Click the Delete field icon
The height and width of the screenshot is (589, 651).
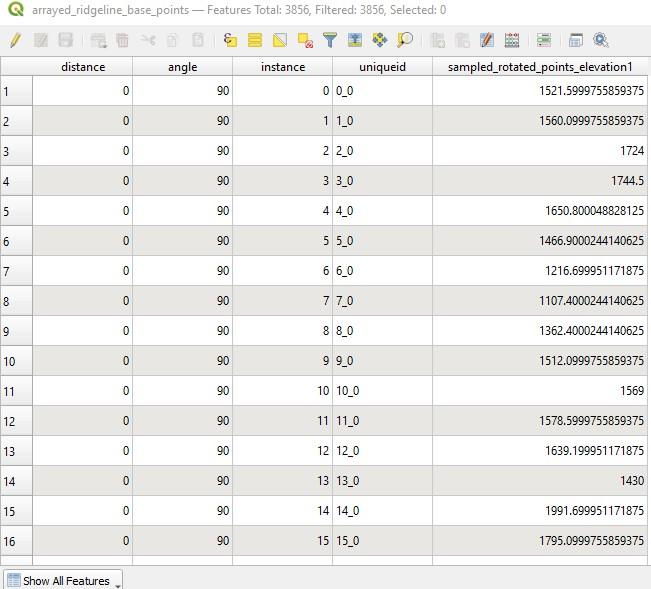463,40
